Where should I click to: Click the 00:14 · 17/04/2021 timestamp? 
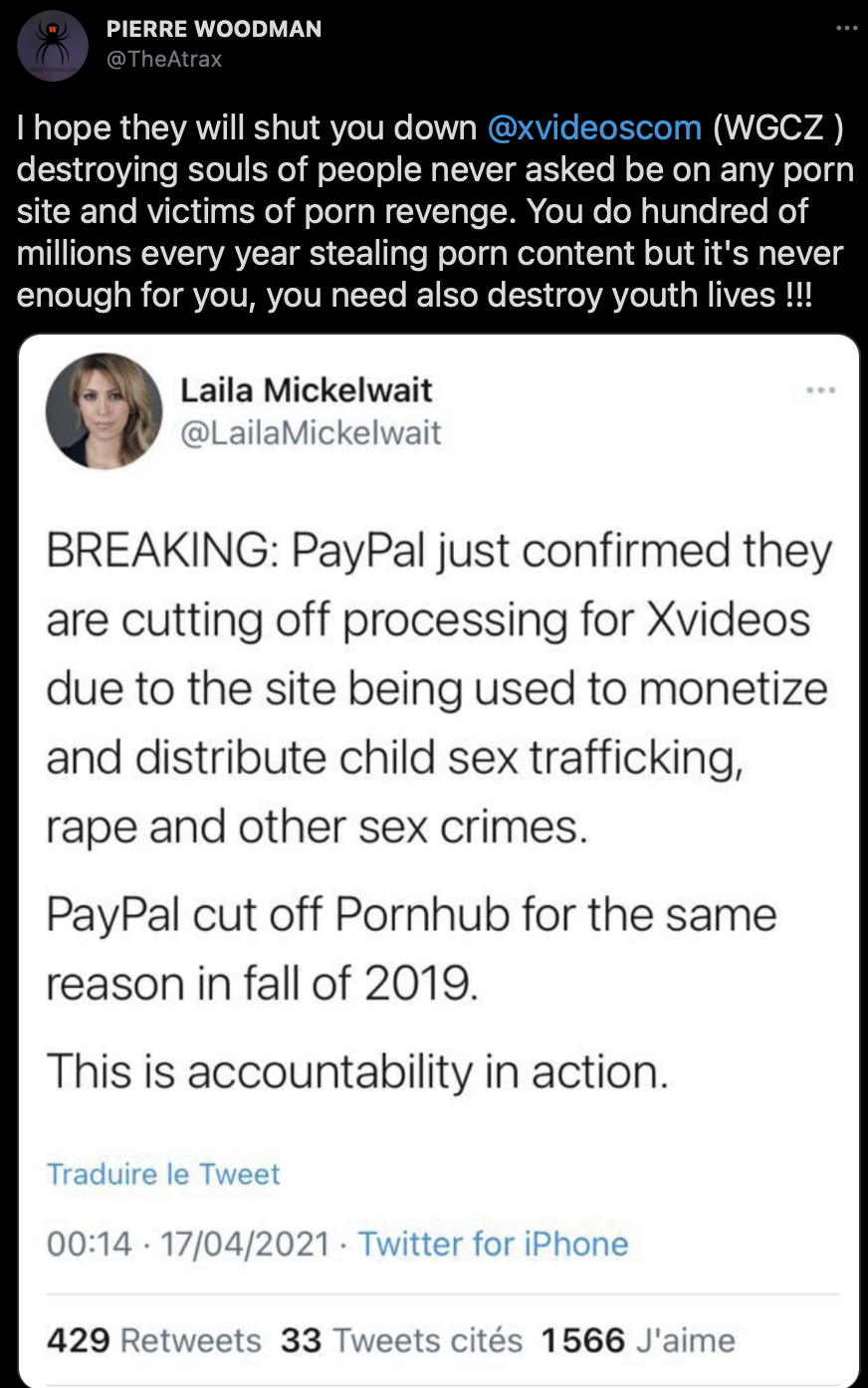coord(188,1244)
